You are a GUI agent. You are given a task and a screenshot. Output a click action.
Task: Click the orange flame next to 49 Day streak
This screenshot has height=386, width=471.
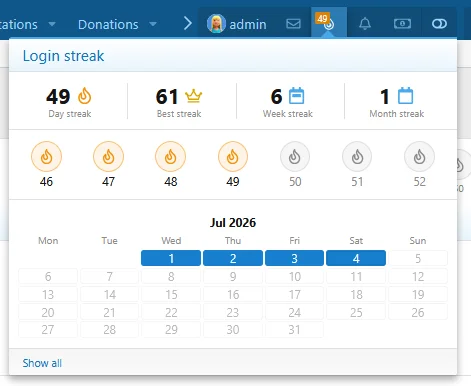[84, 96]
